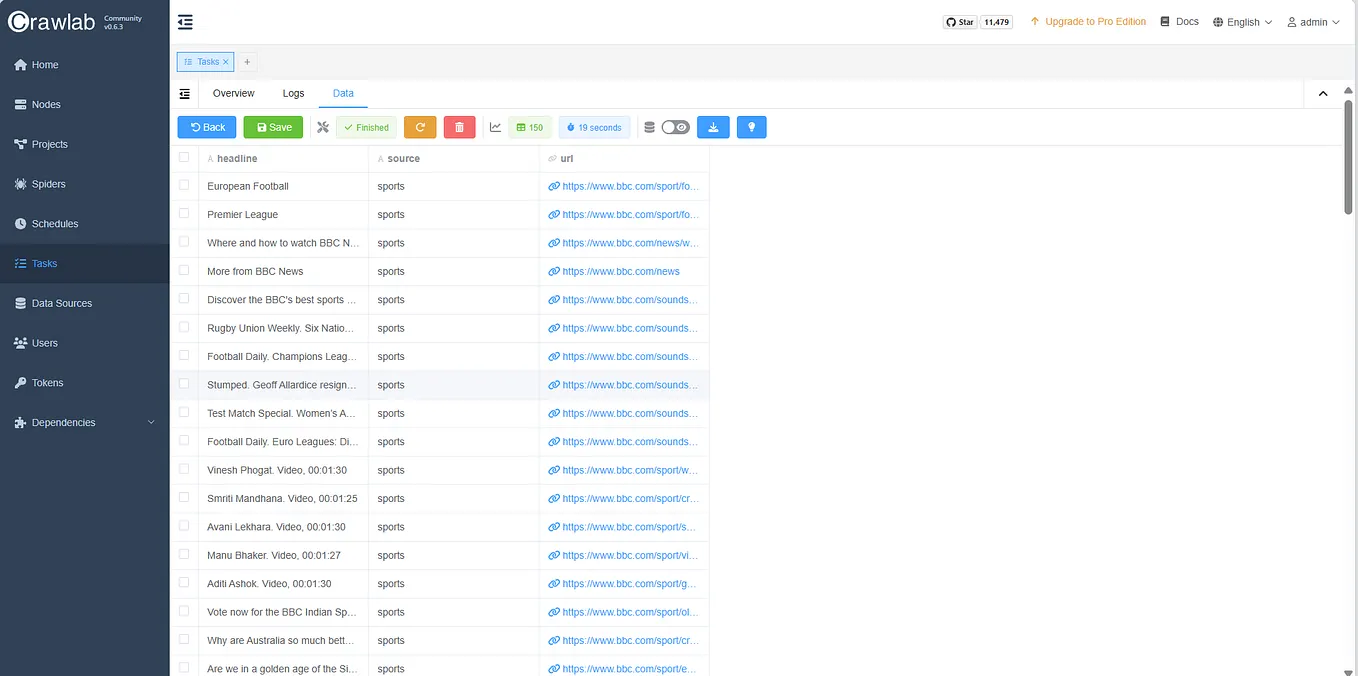This screenshot has height=676, width=1358.
Task: Click the delete trash icon
Action: (459, 127)
